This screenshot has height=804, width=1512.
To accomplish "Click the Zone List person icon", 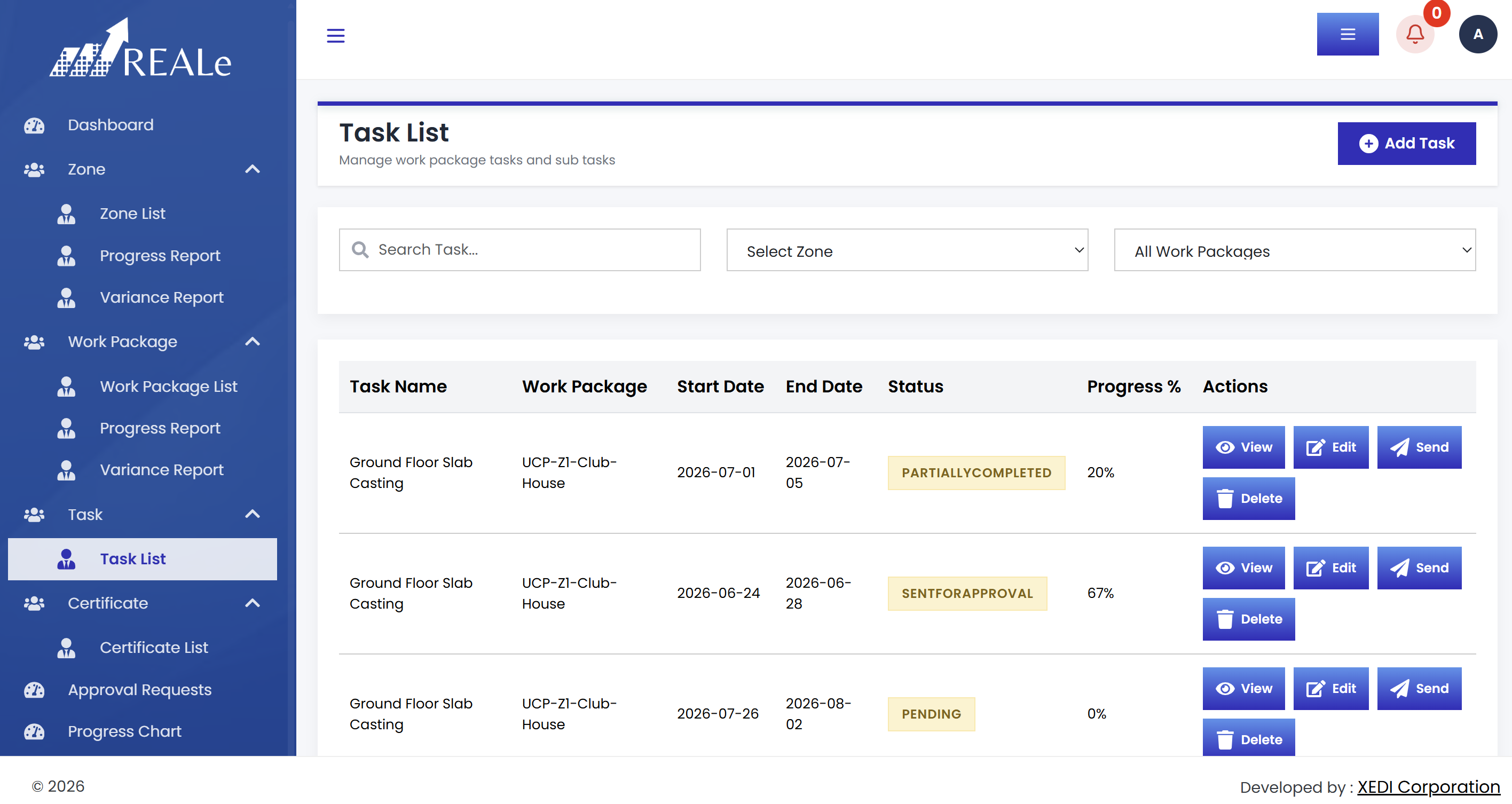I will [66, 214].
